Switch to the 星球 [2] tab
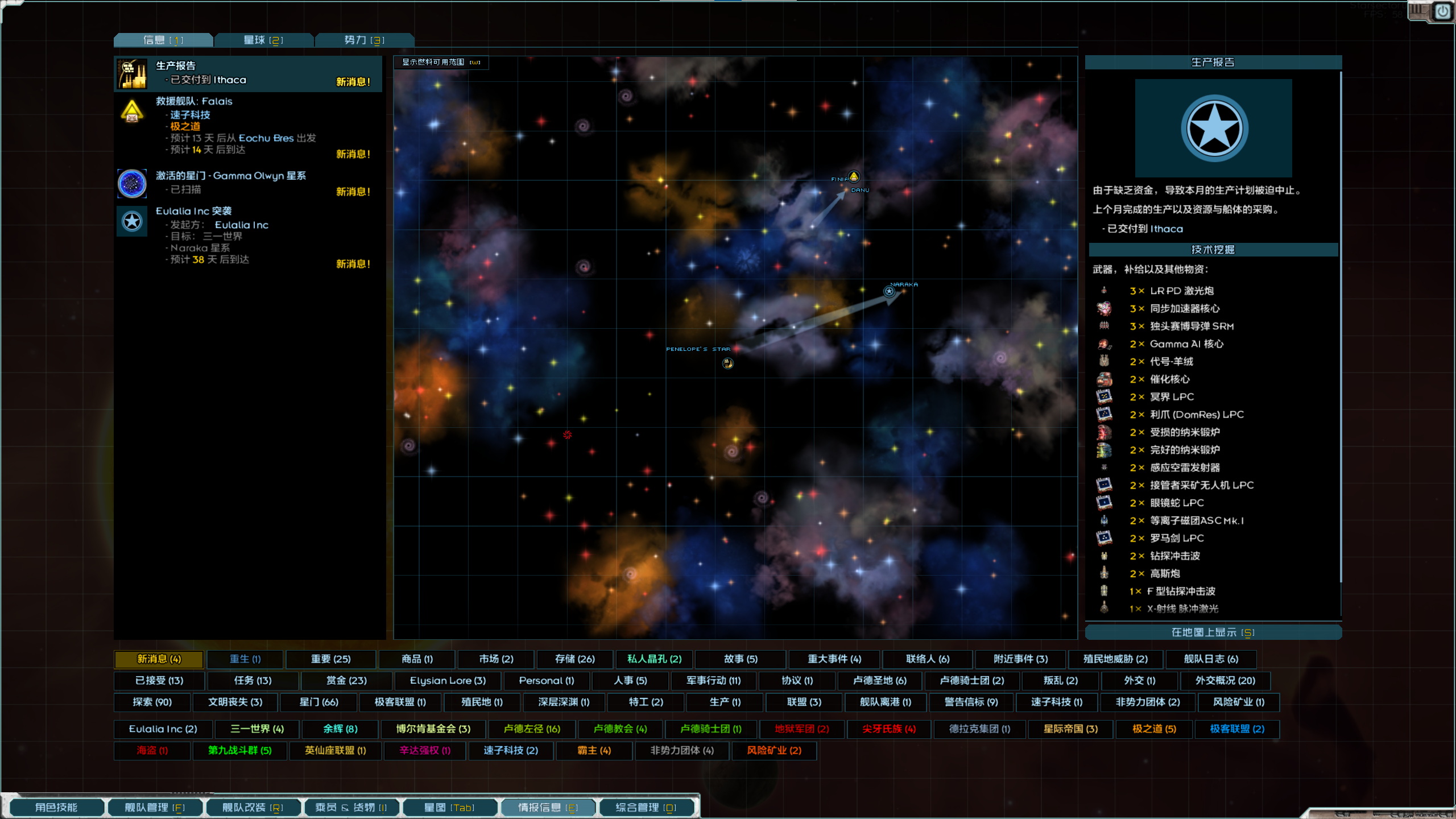 263,40
